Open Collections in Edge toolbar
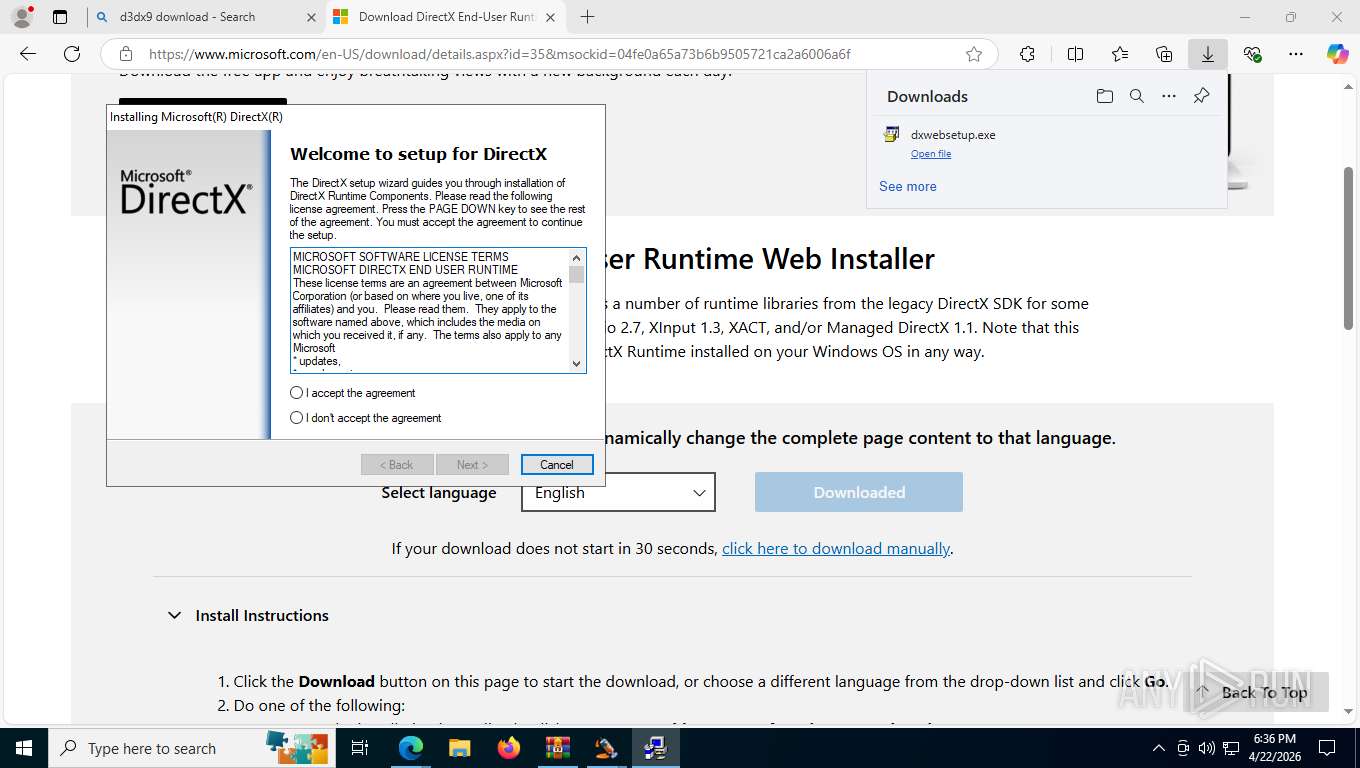This screenshot has height=768, width=1360. click(x=1164, y=54)
